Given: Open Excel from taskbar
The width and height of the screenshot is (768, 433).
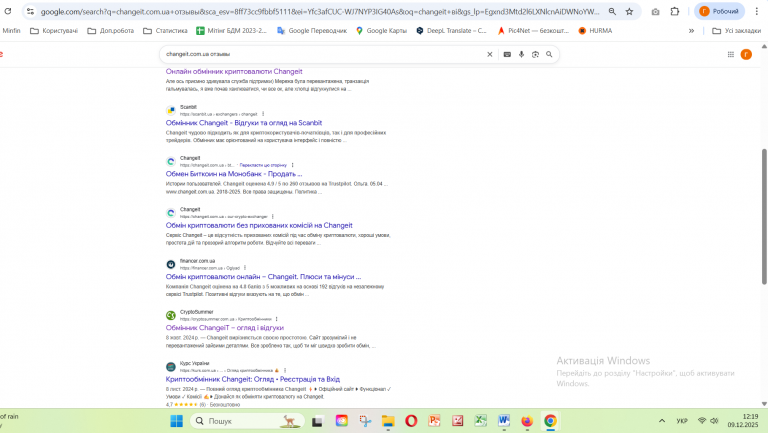Looking at the screenshot, I should tap(480, 421).
